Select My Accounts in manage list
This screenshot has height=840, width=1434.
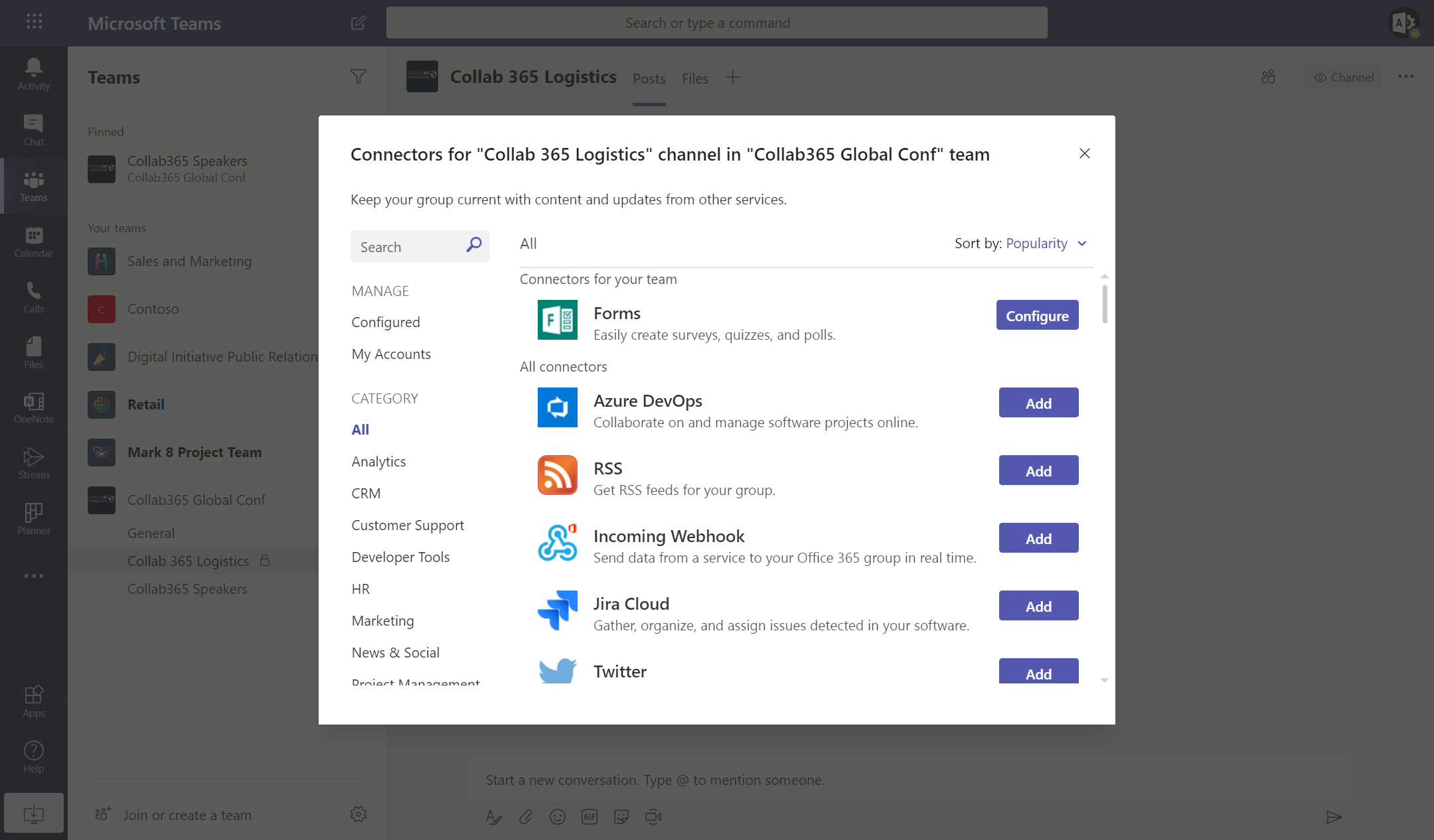tap(391, 354)
